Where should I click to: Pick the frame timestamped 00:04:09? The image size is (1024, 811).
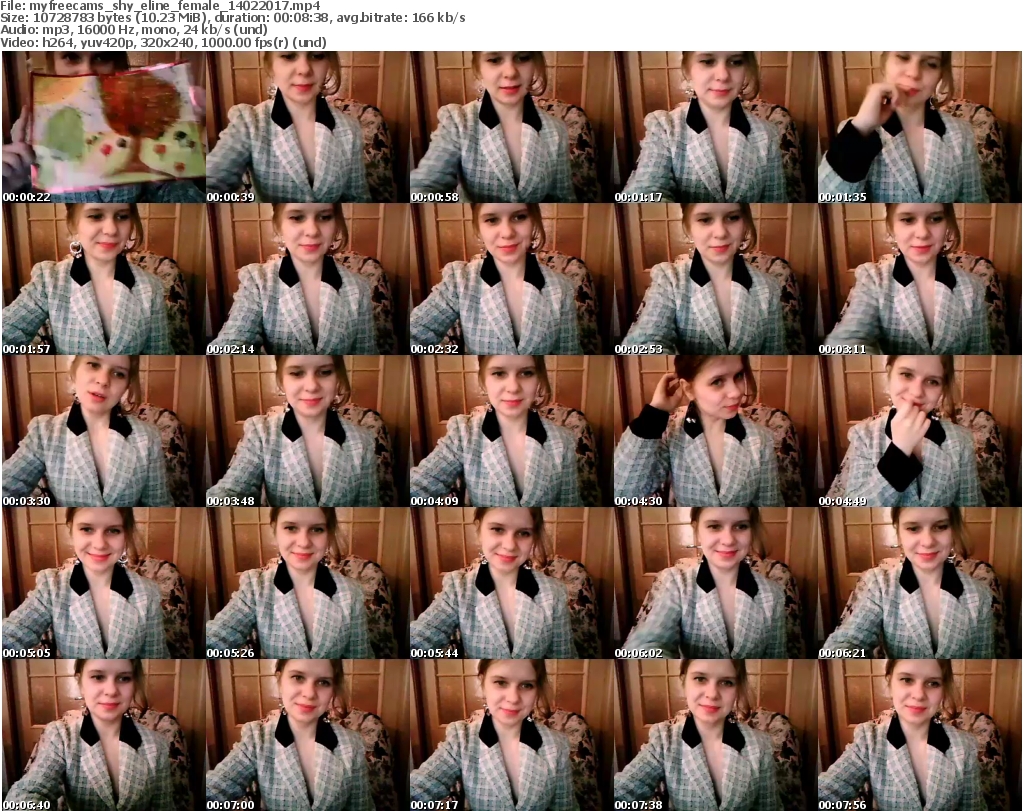pos(511,432)
